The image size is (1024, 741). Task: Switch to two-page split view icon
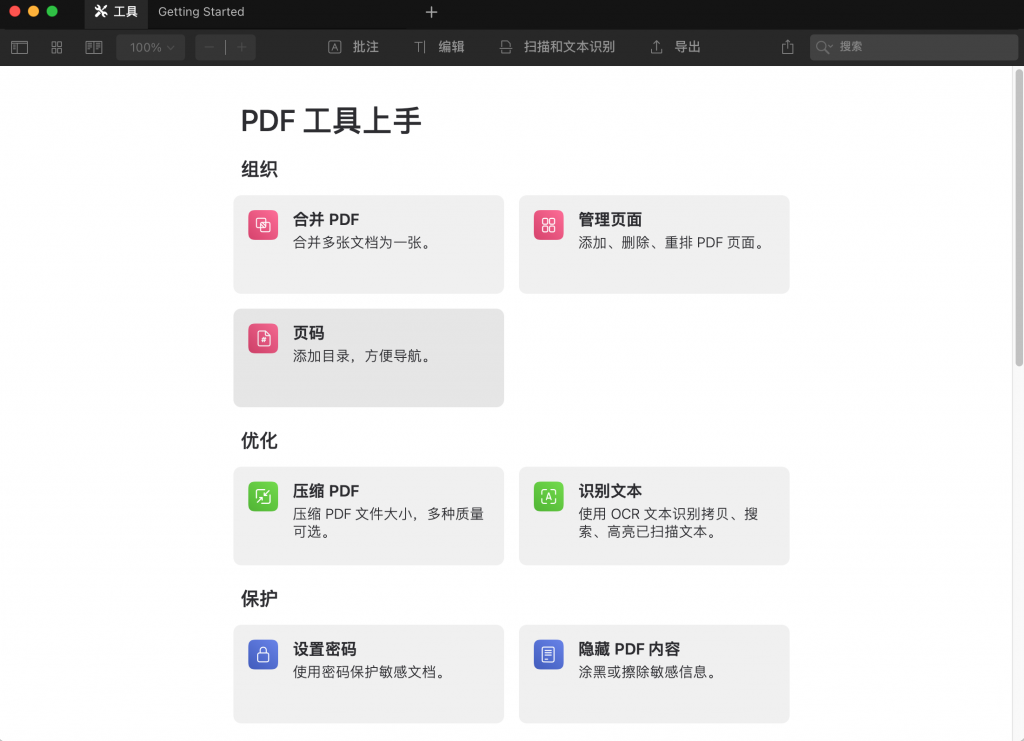[x=93, y=47]
